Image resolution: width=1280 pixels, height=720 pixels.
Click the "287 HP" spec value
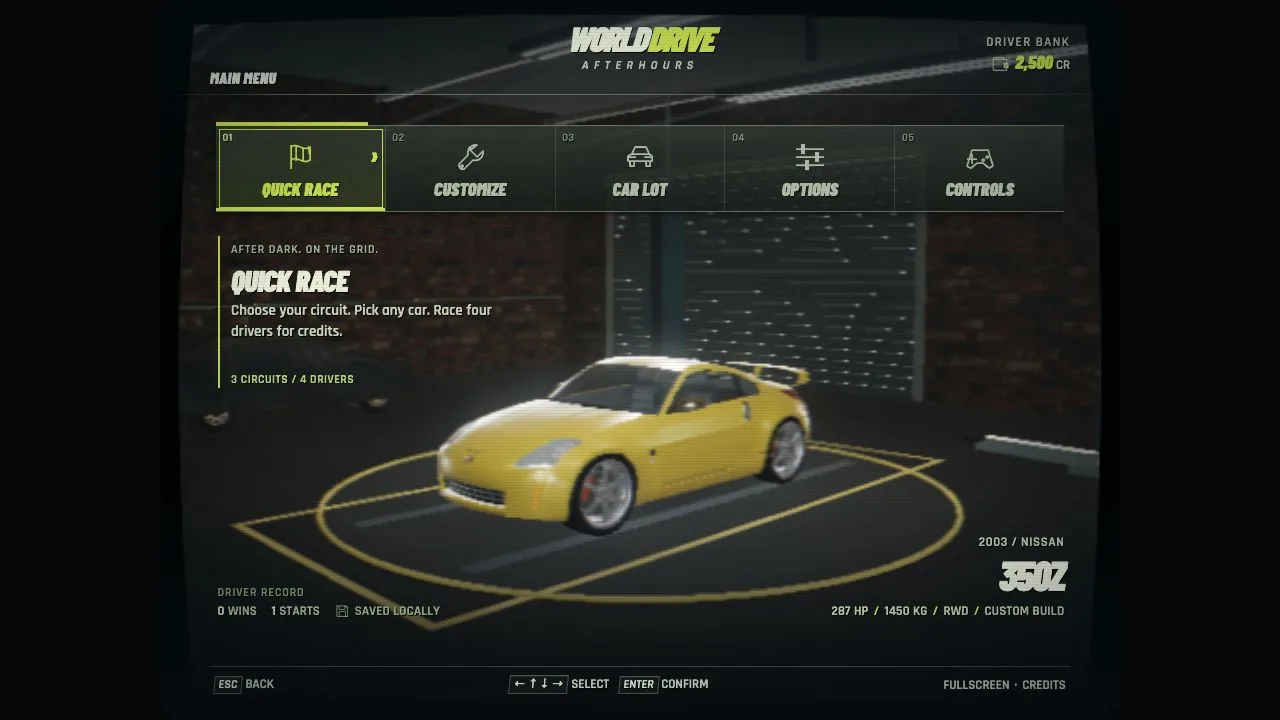849,611
